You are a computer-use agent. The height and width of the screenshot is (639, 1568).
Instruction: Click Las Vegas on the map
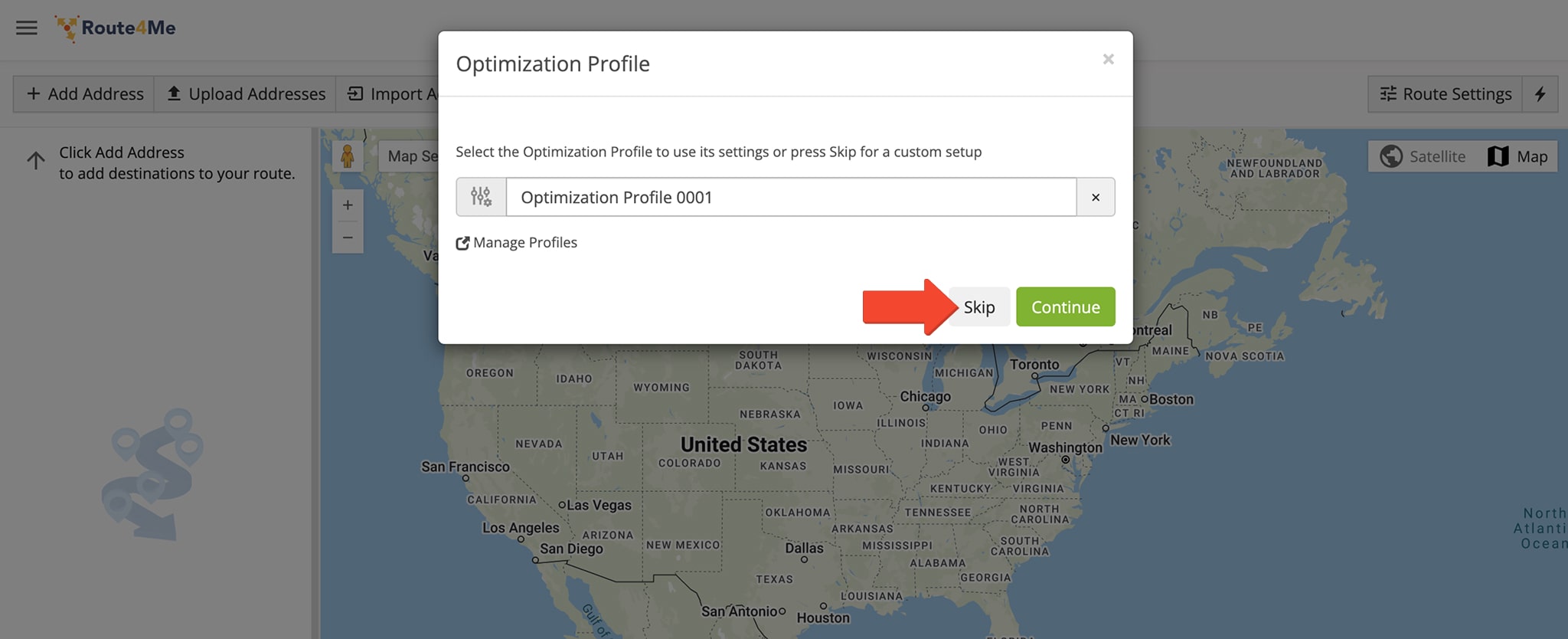pos(599,506)
